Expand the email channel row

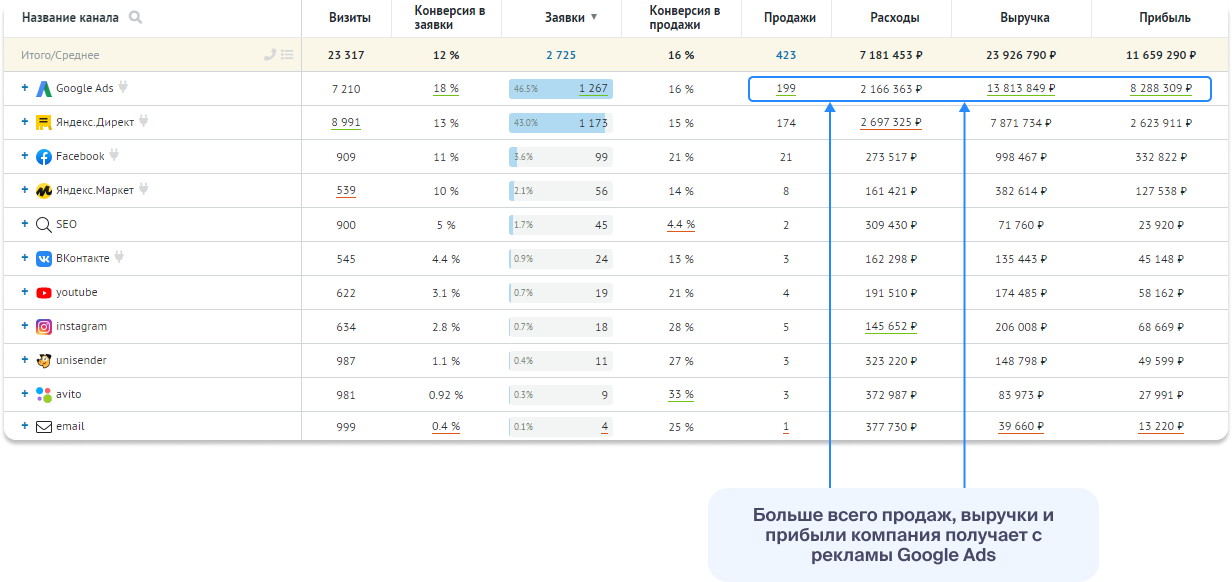coord(25,426)
